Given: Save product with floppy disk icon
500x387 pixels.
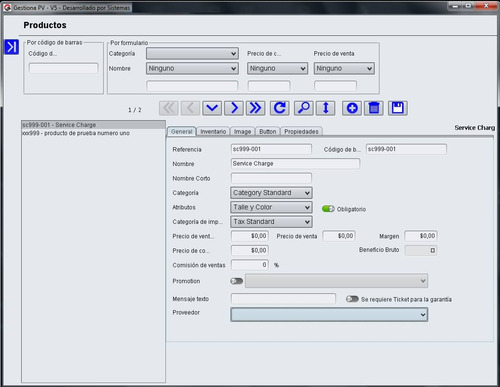Looking at the screenshot, I should [398, 108].
